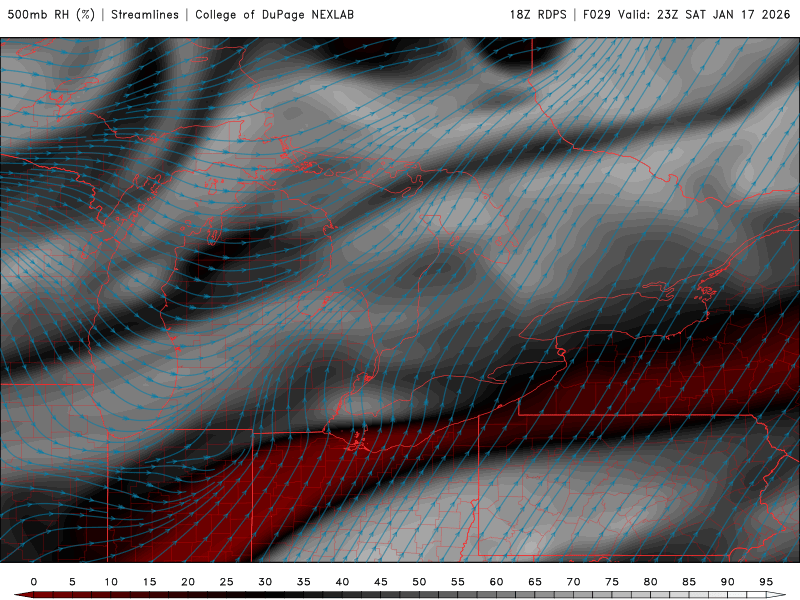The image size is (800, 600).
Task: Click the colorbar label "80"
Action: pyautogui.click(x=651, y=582)
